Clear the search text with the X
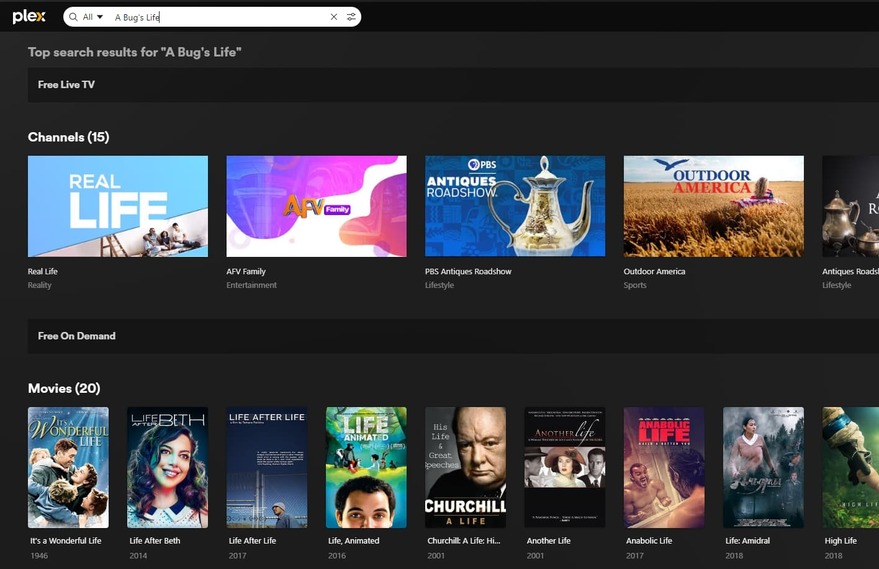Viewport: 879px width, 569px height. [334, 17]
